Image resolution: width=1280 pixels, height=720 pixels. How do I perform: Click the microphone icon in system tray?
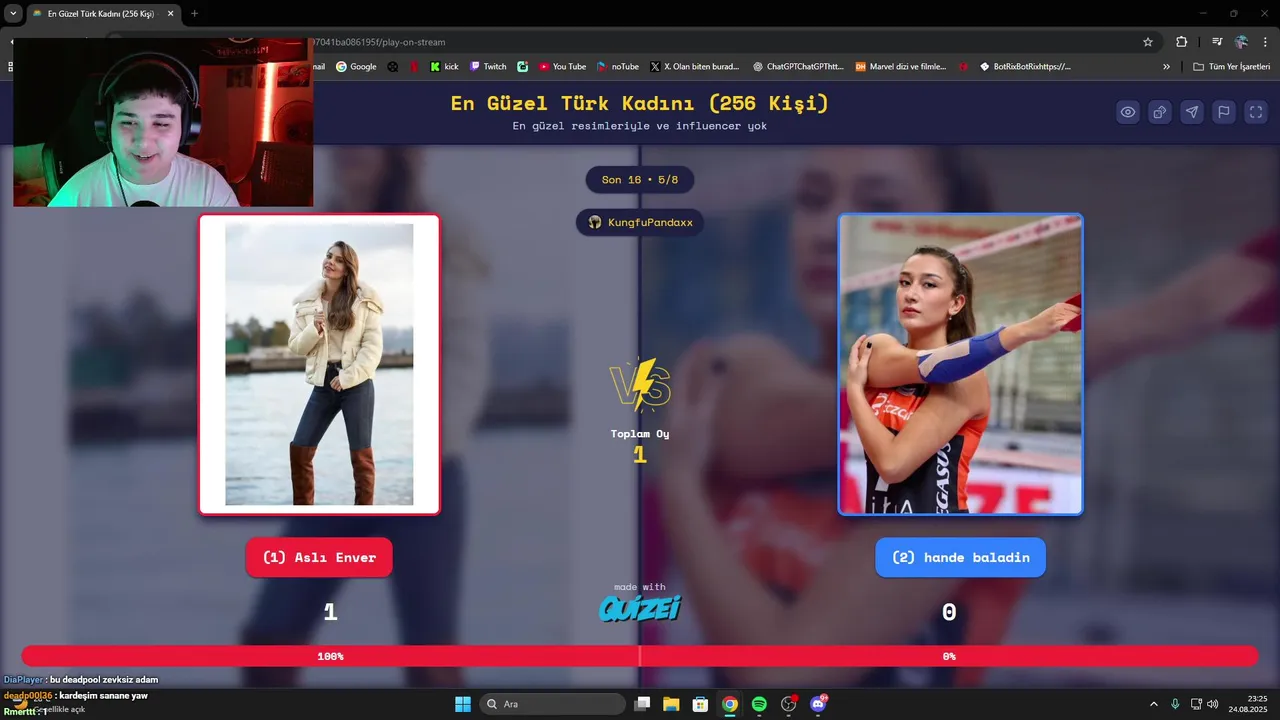[1175, 704]
